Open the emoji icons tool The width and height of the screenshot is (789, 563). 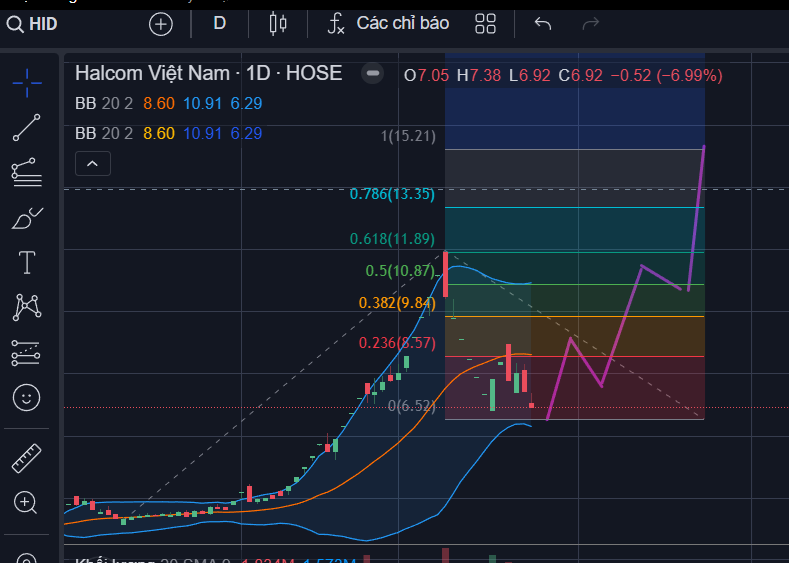(x=27, y=397)
